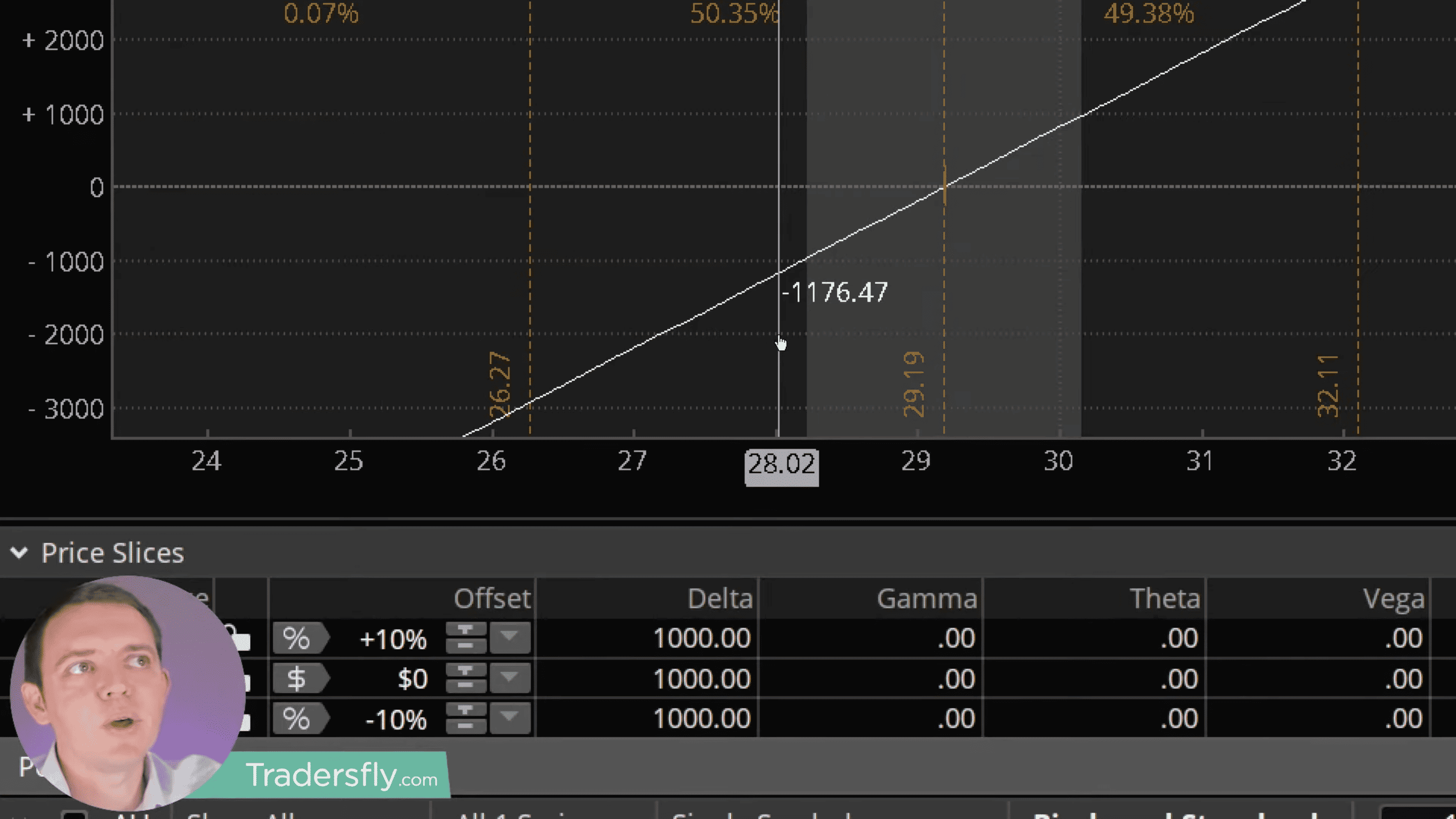The width and height of the screenshot is (1456, 819).
Task: Click the lock icon on +10% row
Action: (239, 638)
